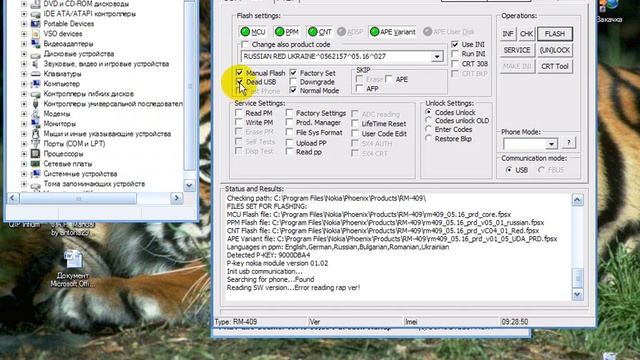This screenshot has width=640, height=360.
Task: Expand the Порты (COM и LPT) tree node
Action: pyautogui.click(x=24, y=144)
